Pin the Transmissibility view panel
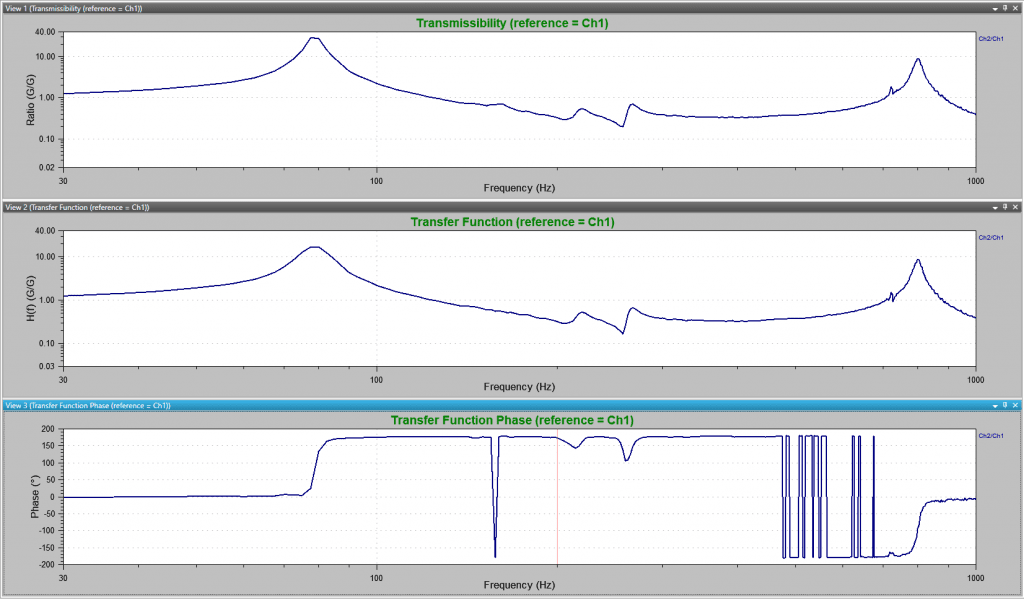The image size is (1024, 599). tap(1005, 6)
